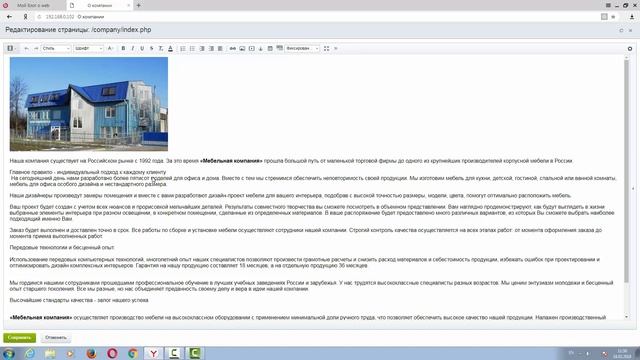This screenshot has width=640, height=360.
Task: Click the clear formatting icon
Action: 161,49
